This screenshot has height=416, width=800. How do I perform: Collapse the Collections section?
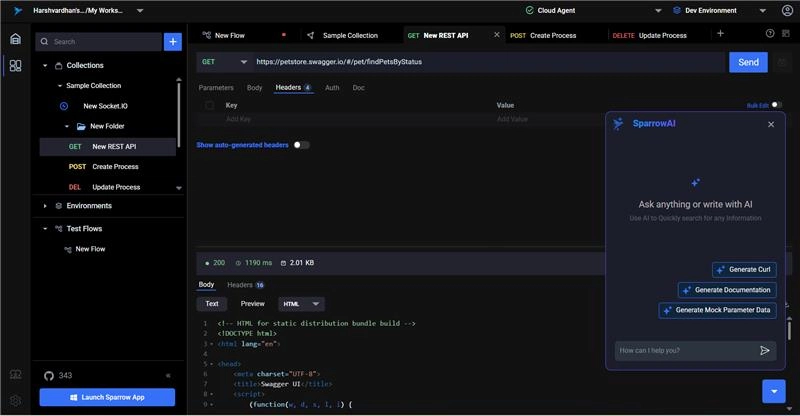(45, 65)
